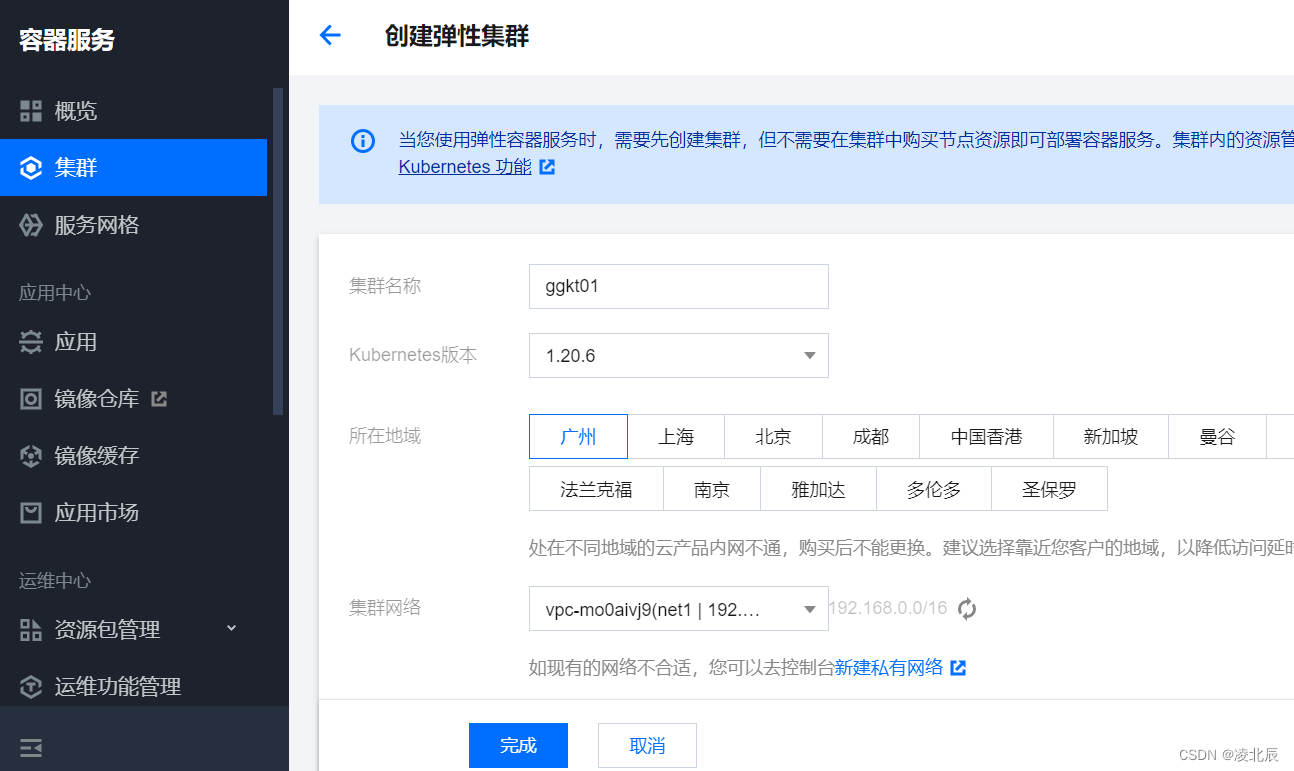
Task: Open the 概览 menu item
Action: click(x=133, y=111)
